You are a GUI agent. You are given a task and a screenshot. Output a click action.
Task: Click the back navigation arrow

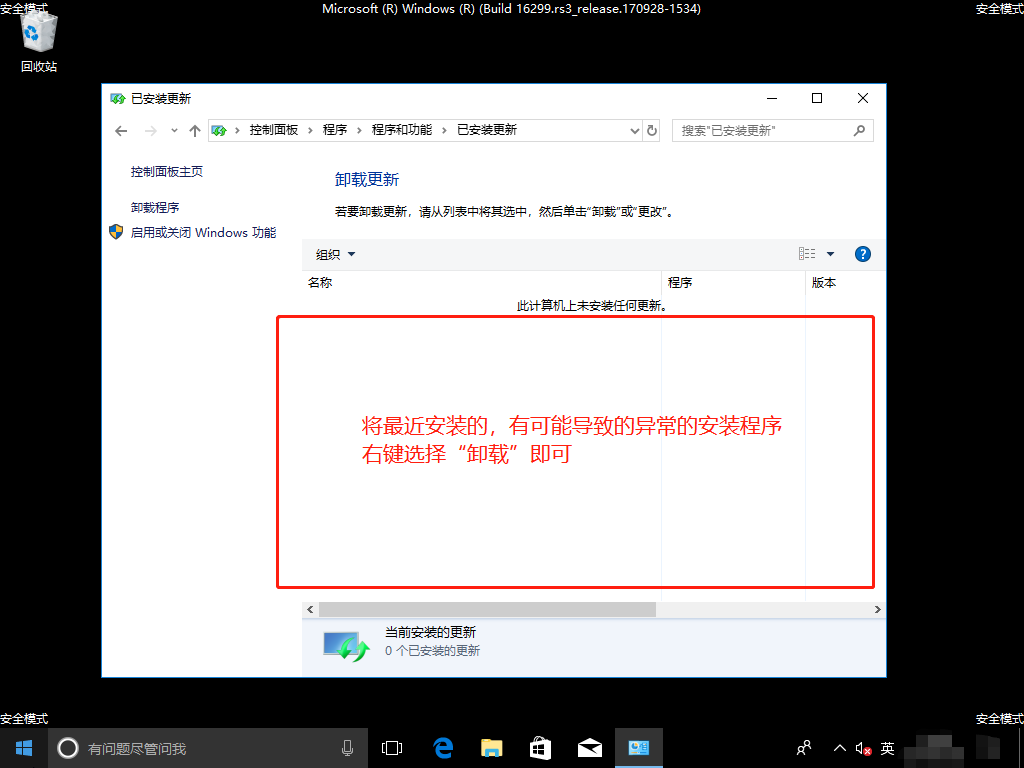121,131
